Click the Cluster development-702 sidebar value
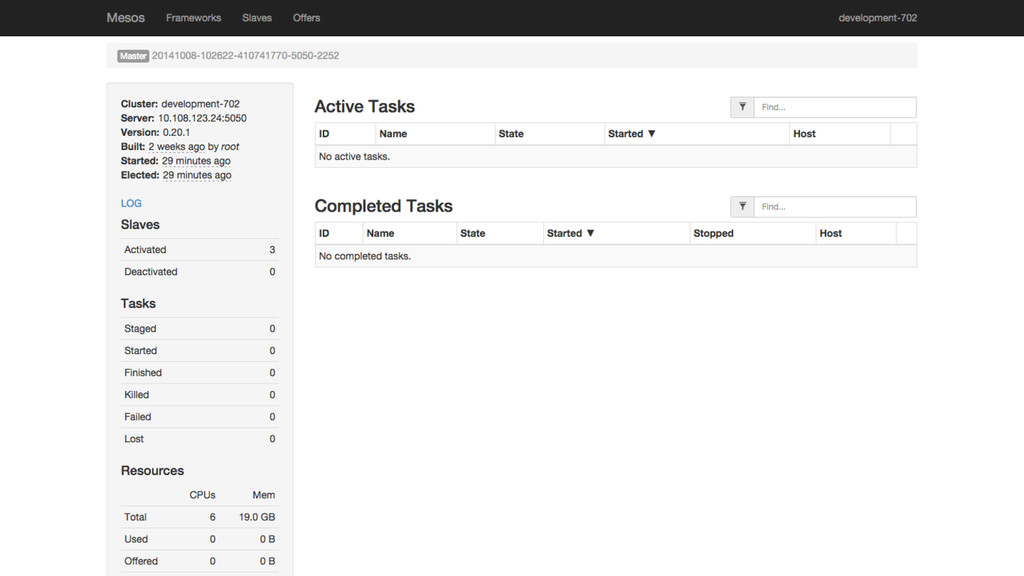Screen dimensions: 1024x576 200,104
